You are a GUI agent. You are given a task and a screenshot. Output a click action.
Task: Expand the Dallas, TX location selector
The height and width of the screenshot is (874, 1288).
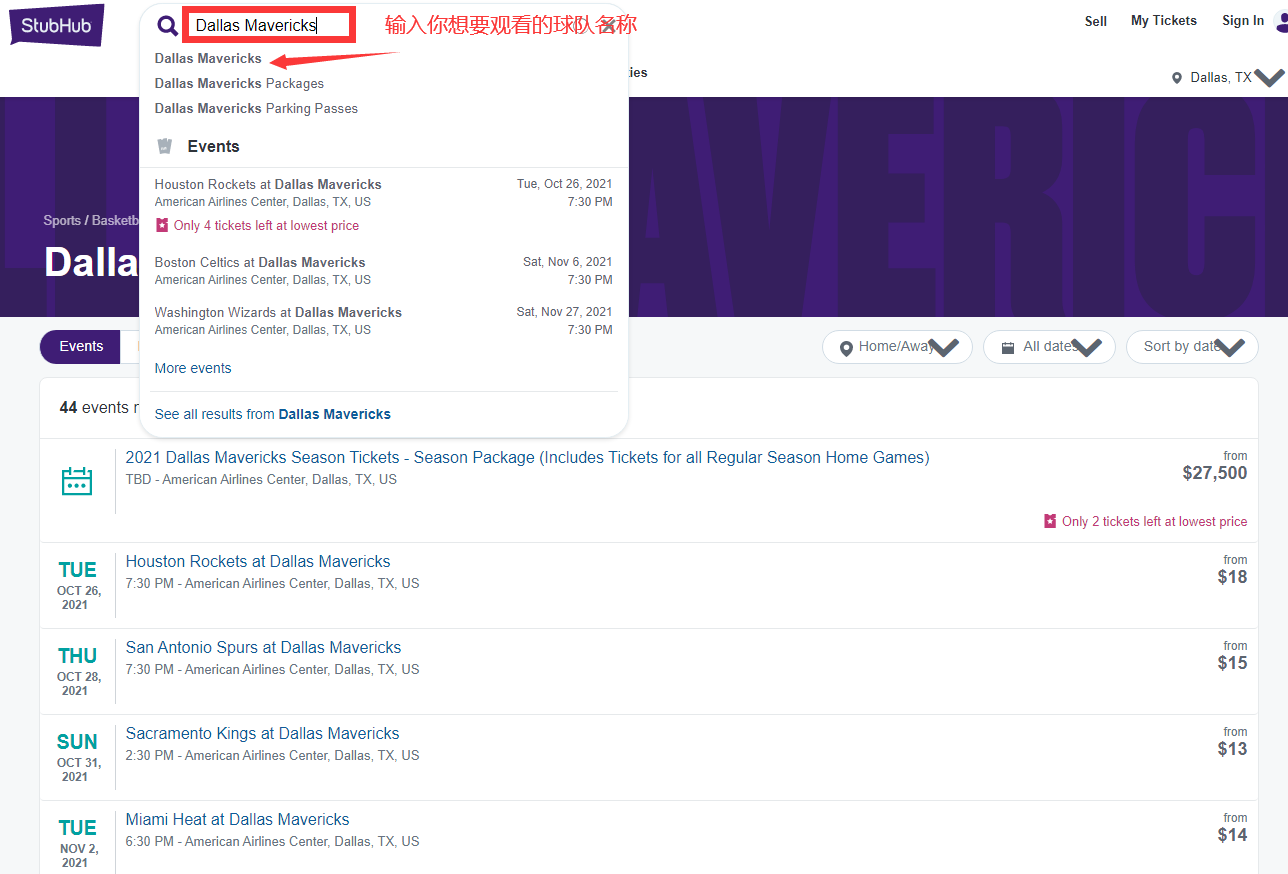1268,78
